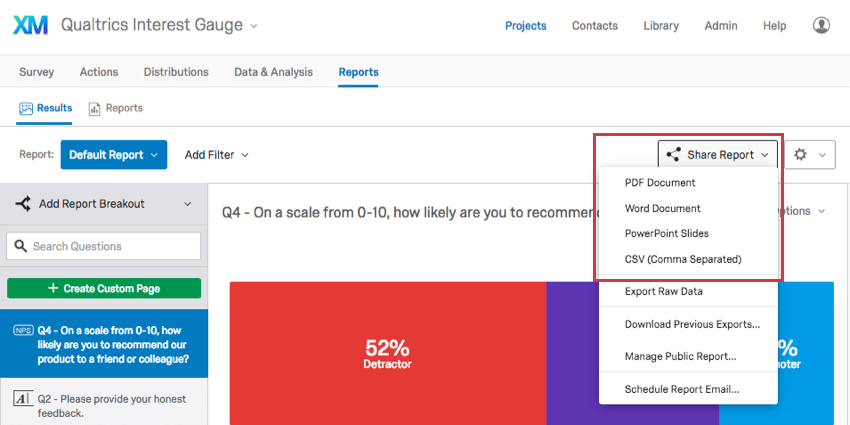Choose PowerPoint Slides export option

(x=666, y=234)
